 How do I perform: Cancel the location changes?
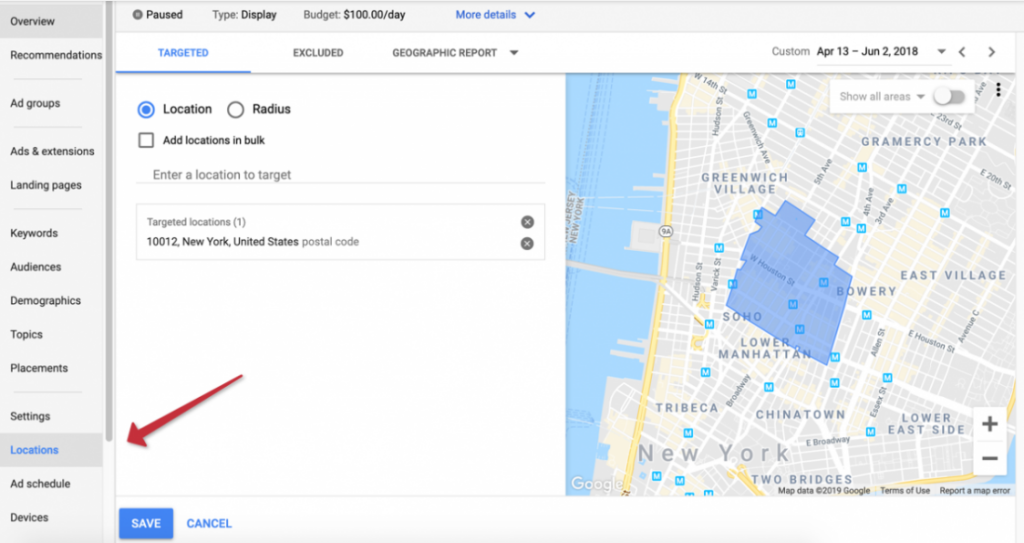[x=209, y=523]
